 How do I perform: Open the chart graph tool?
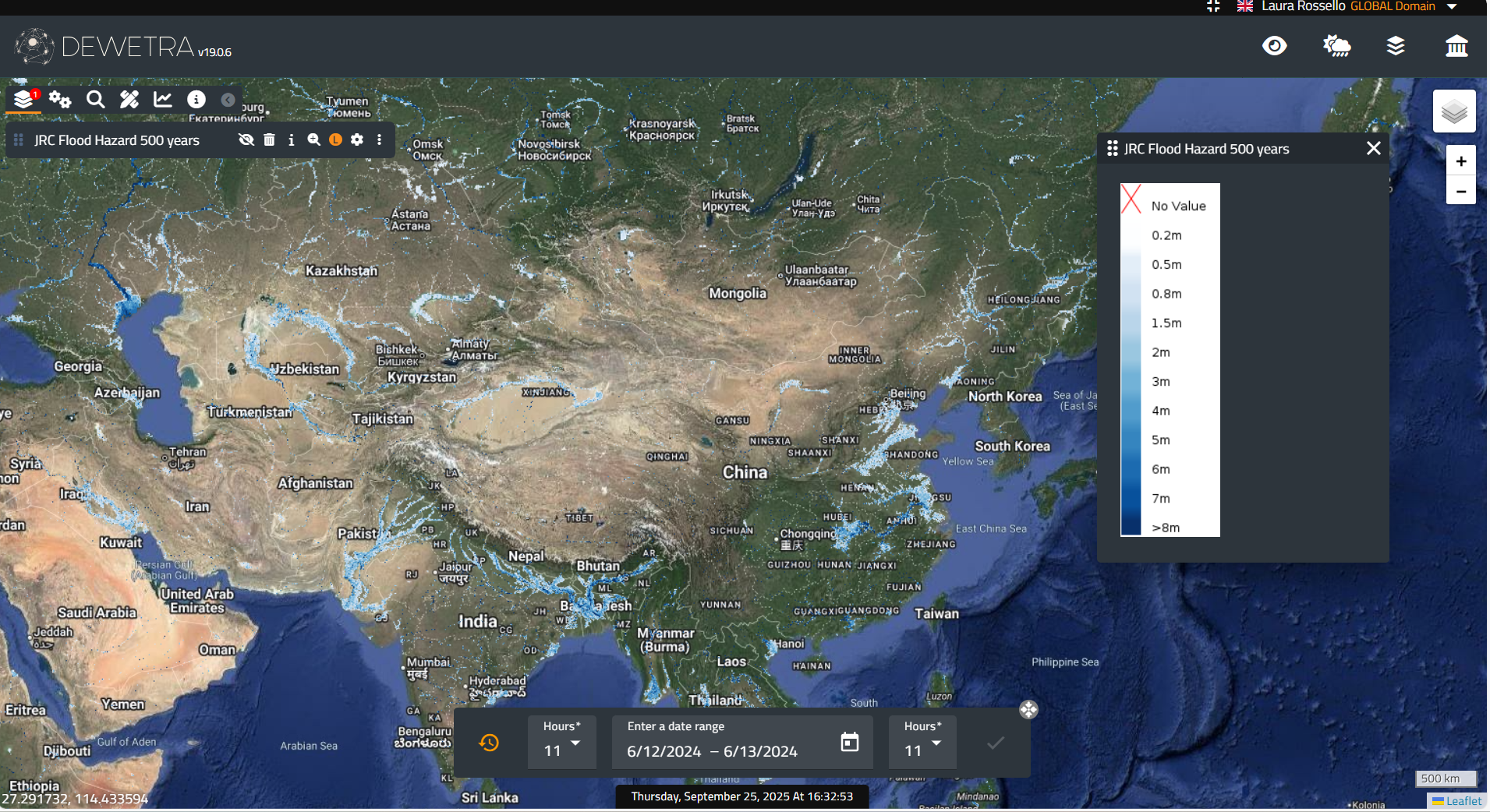[x=163, y=99]
